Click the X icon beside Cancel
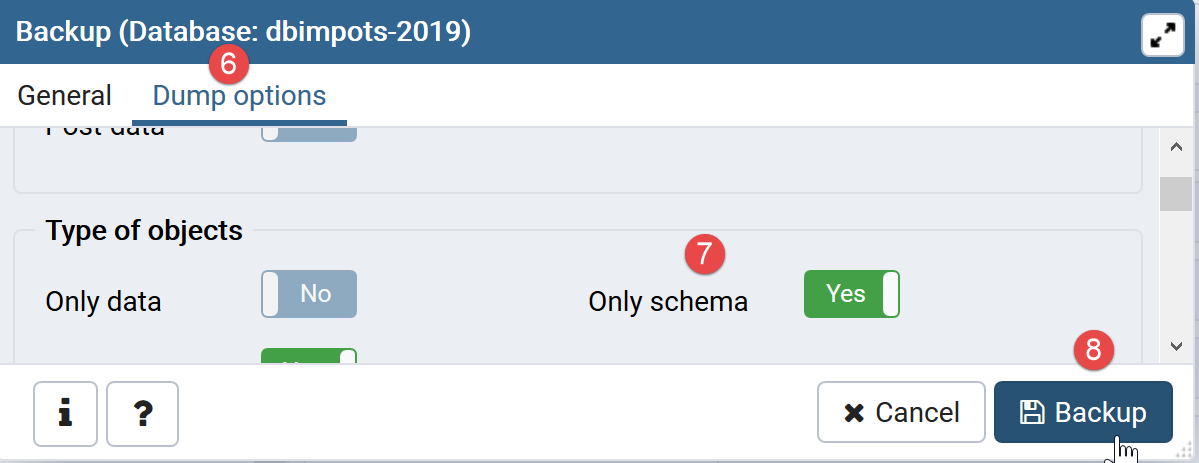Image resolution: width=1199 pixels, height=463 pixels. 853,412
